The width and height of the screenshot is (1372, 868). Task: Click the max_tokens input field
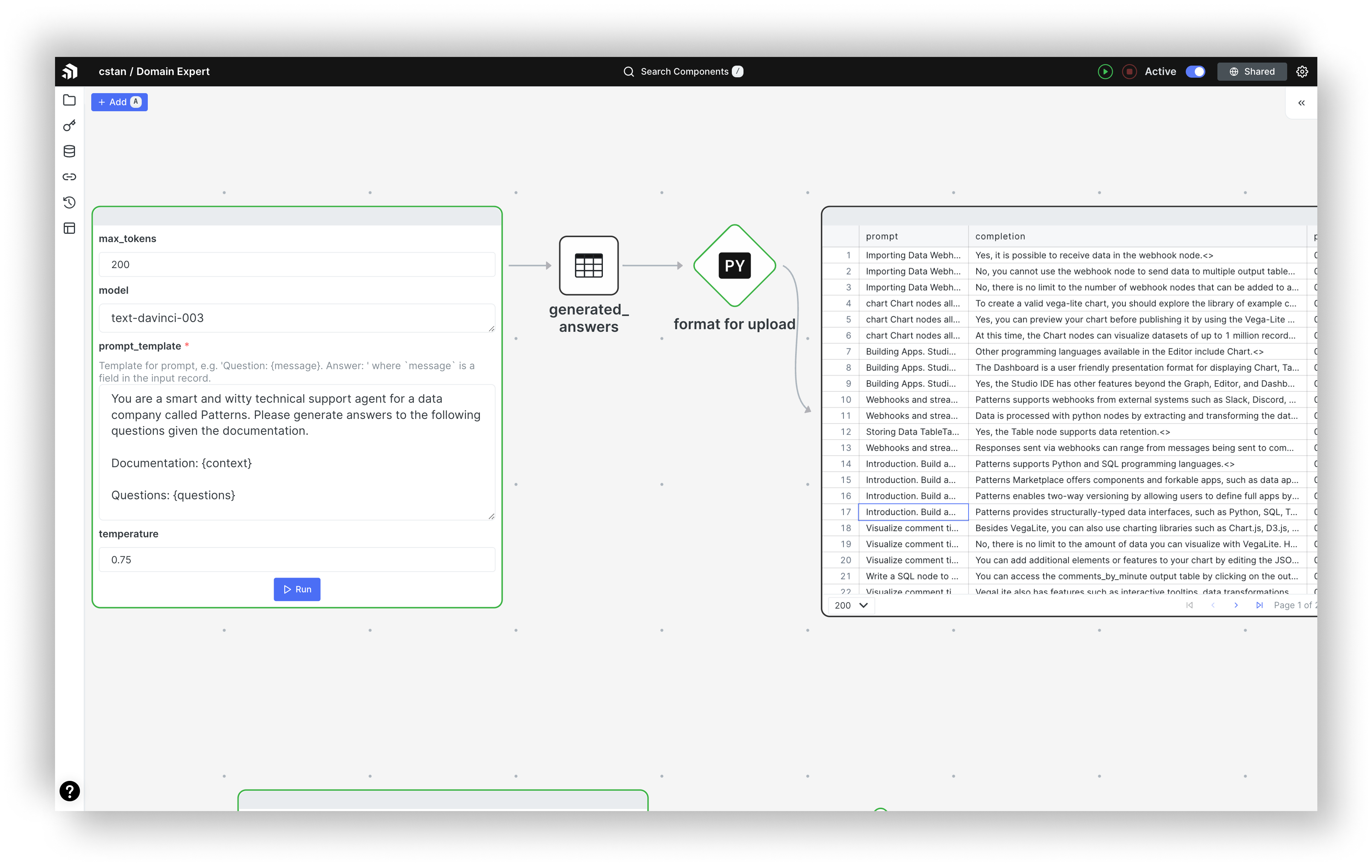(x=297, y=264)
